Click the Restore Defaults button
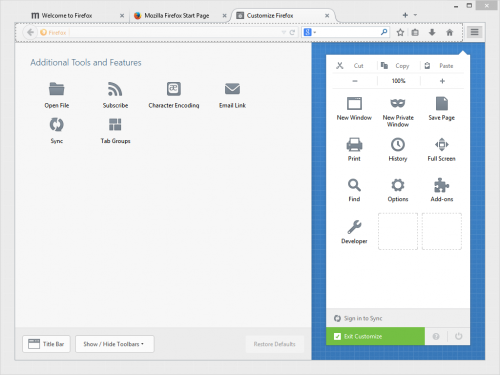This screenshot has height=375, width=500. tap(275, 344)
